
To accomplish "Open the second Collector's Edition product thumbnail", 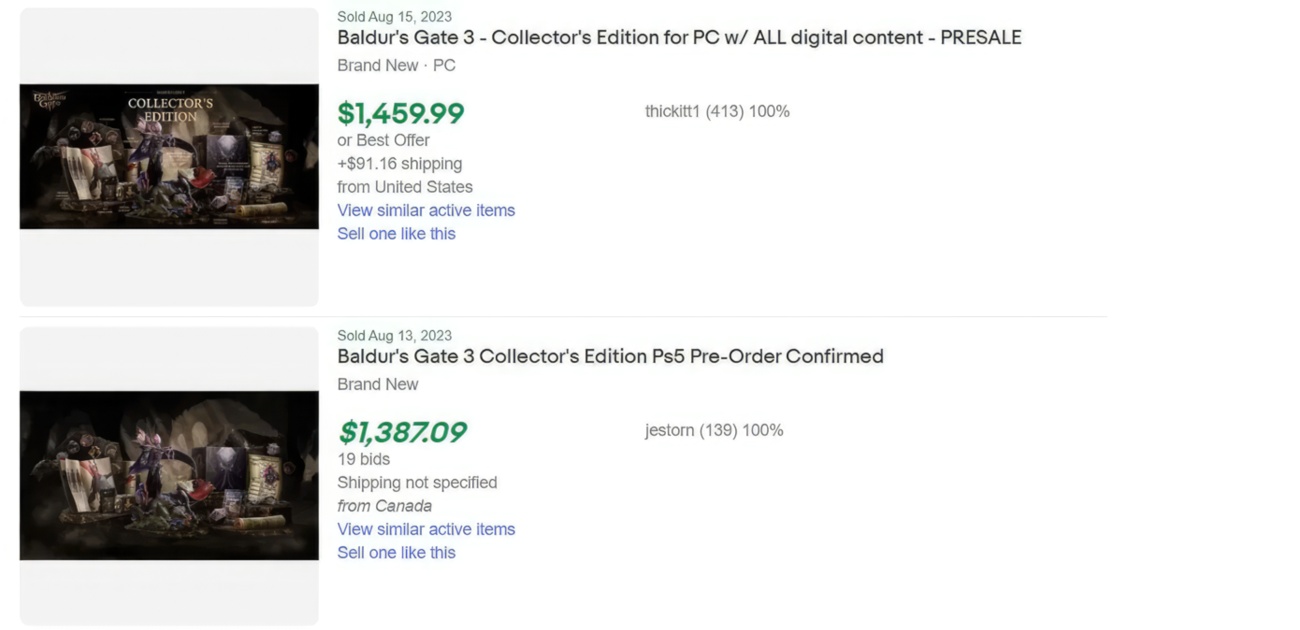I will [168, 474].
